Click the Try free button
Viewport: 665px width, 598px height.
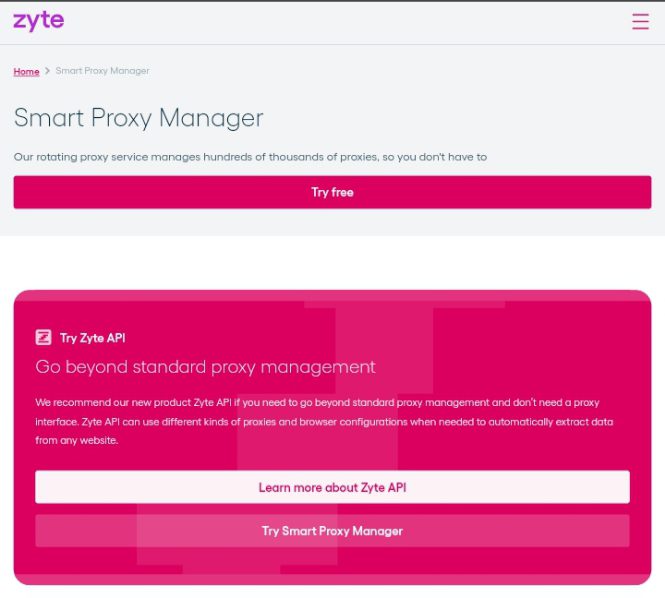[332, 192]
